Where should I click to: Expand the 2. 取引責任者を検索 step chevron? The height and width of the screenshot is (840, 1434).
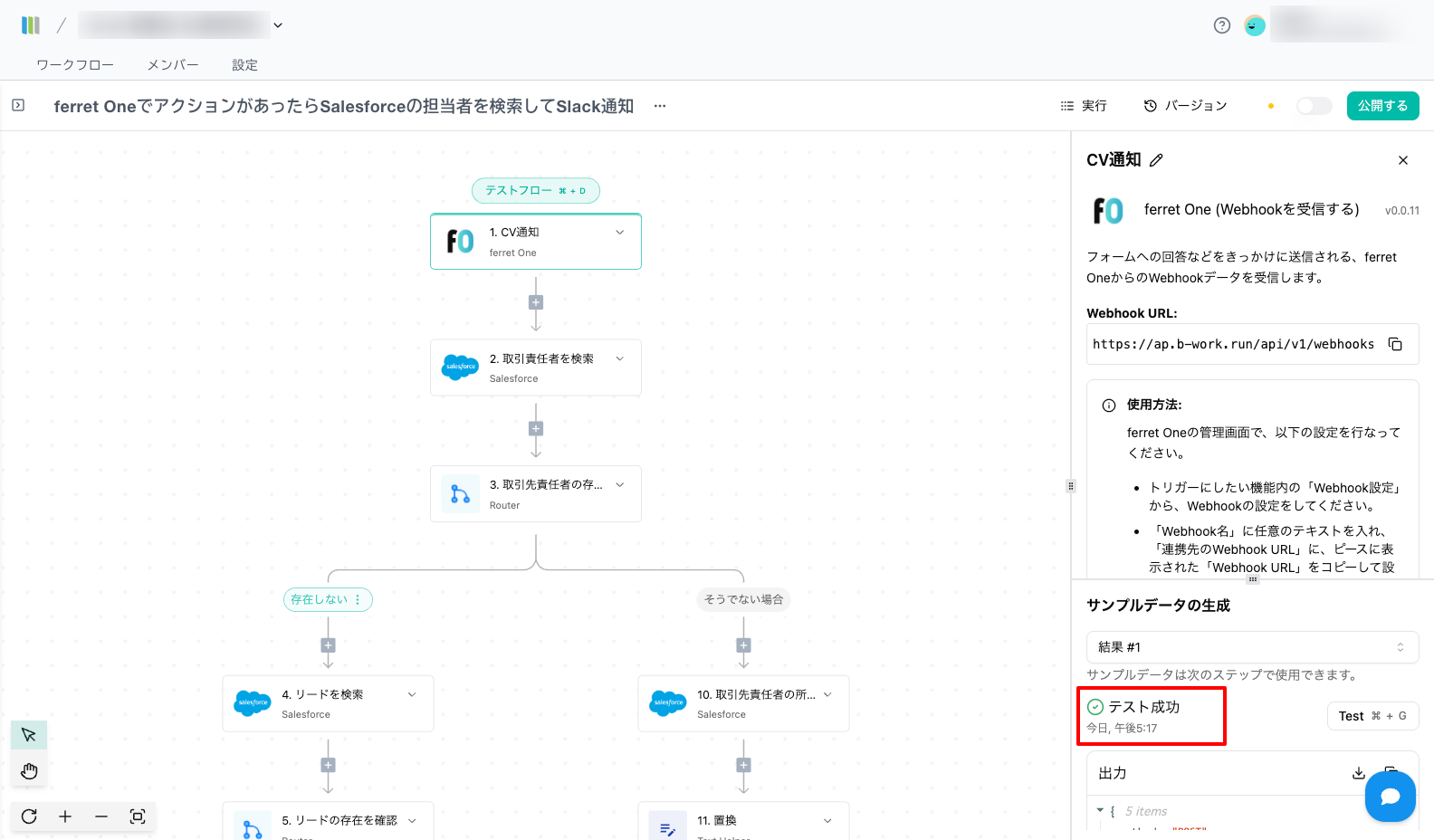620,358
